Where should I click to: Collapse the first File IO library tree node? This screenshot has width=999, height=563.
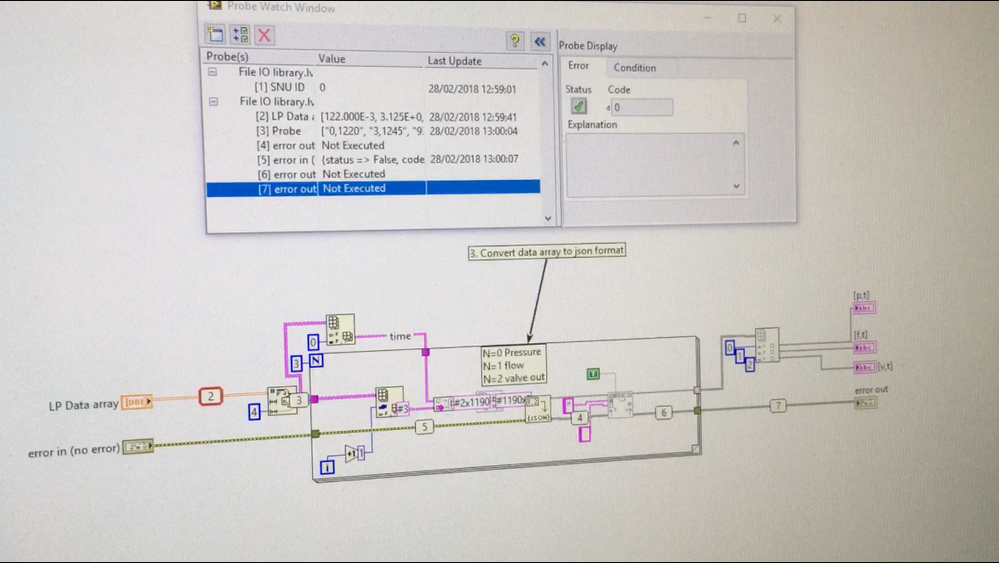[x=212, y=73]
